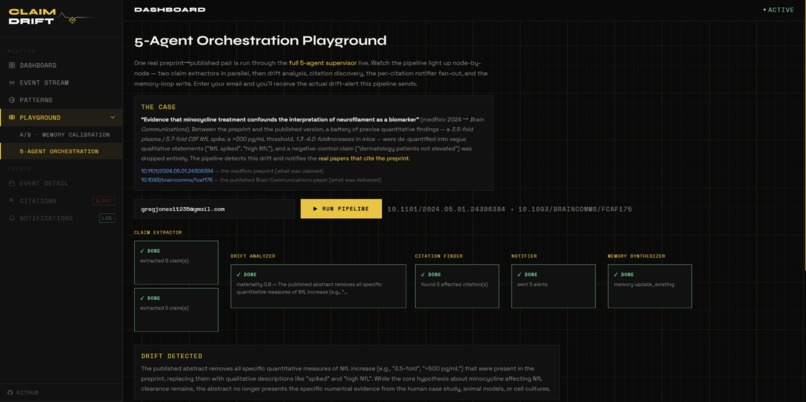Image resolution: width=806 pixels, height=402 pixels.
Task: Click the Notifications bell icon
Action: pos(12,218)
